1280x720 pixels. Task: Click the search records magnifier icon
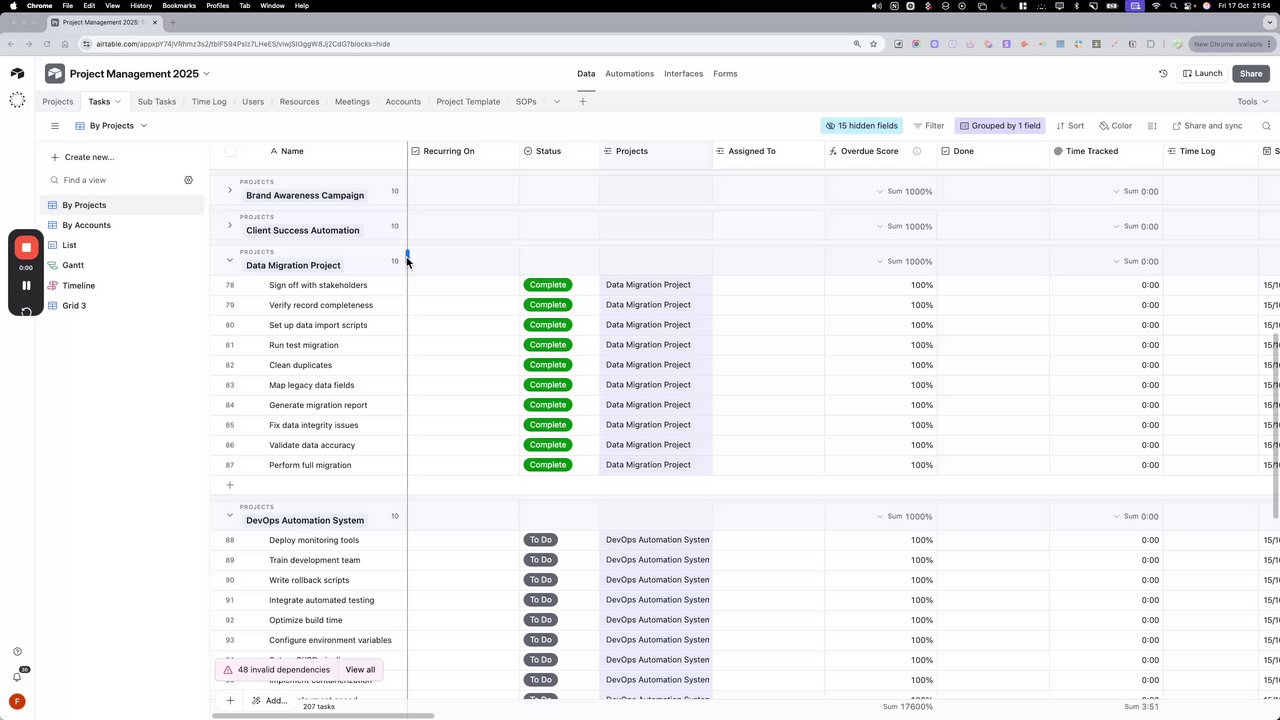pos(1266,126)
